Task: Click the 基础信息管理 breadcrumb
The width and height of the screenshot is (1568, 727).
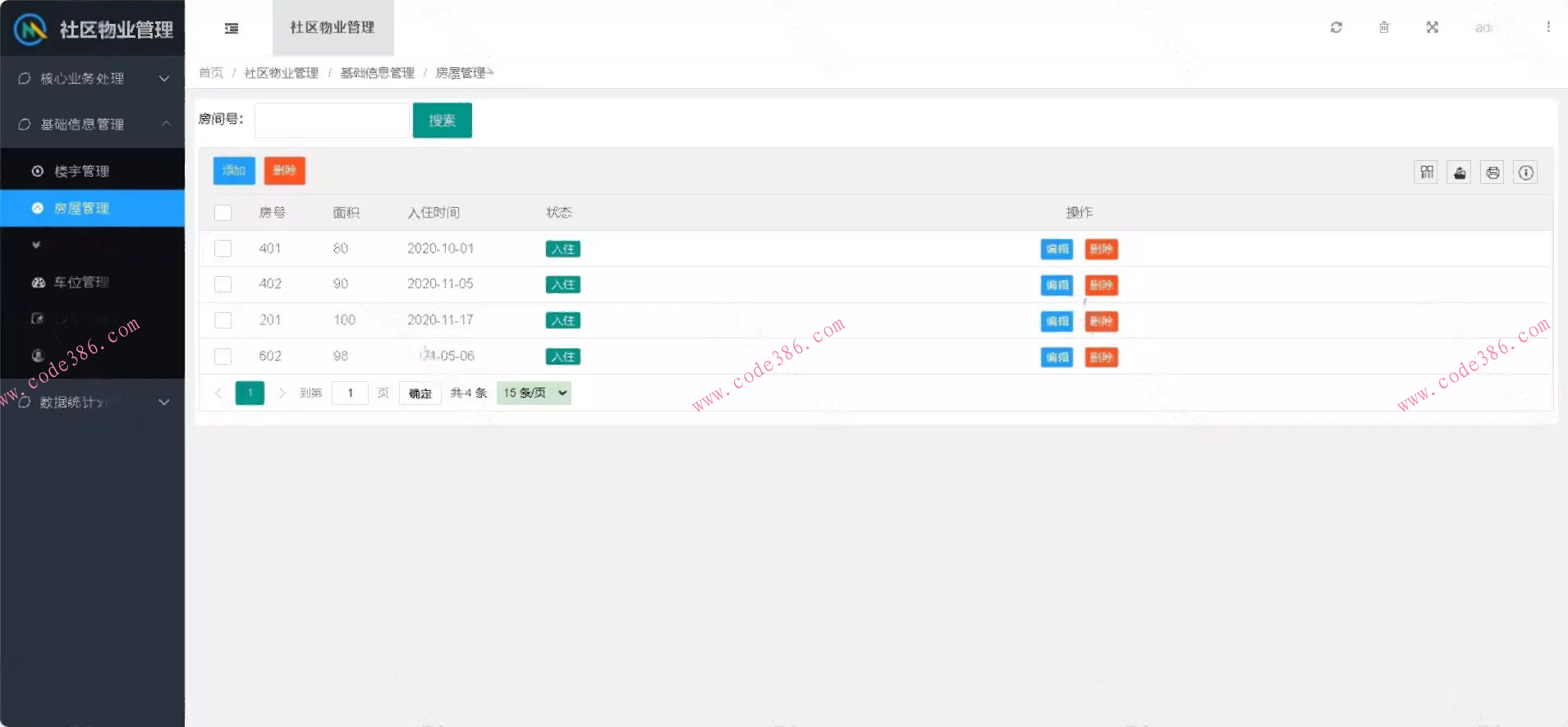Action: pos(378,73)
